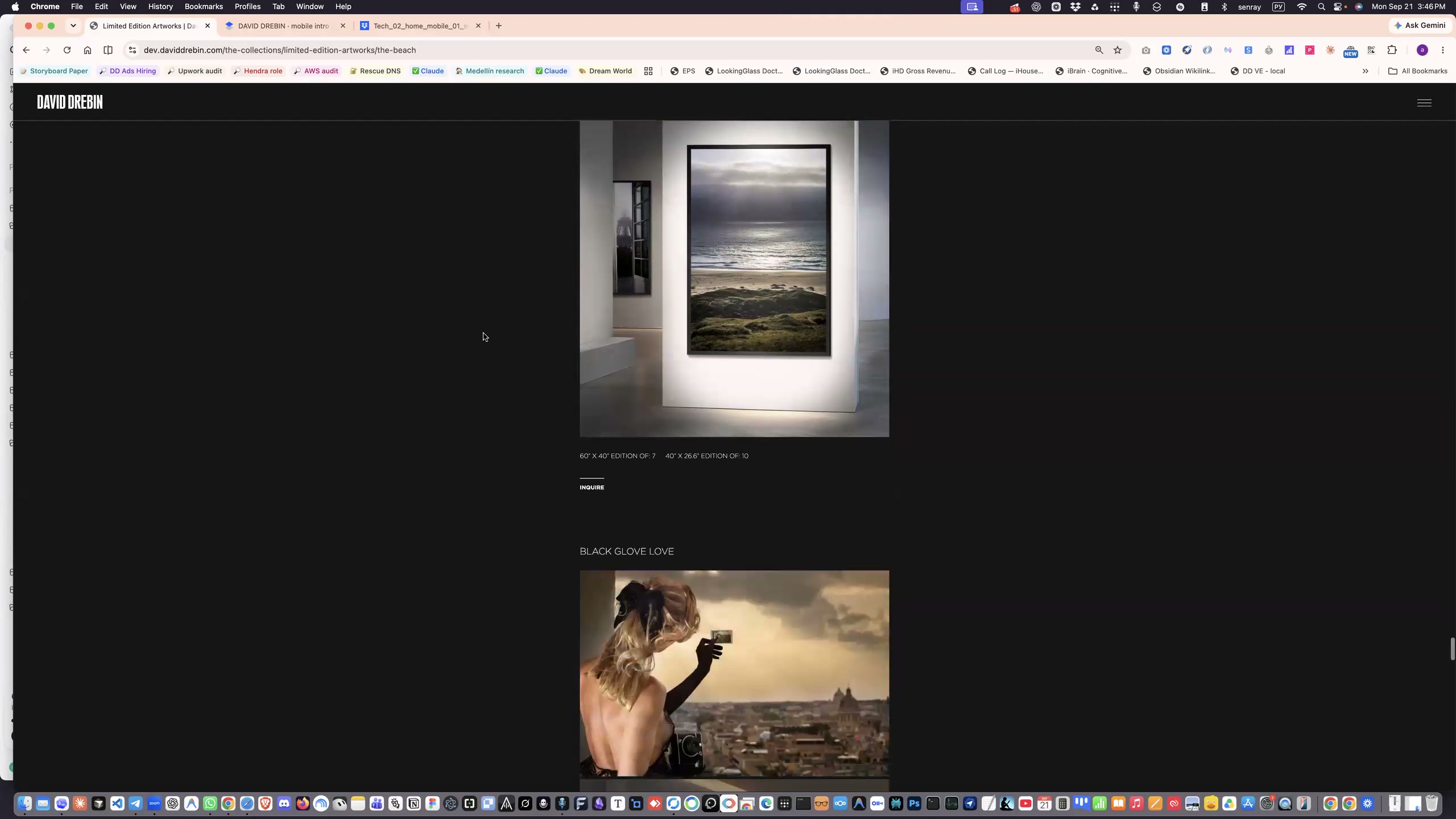Close the Limited Edition Artworks tab

208,26
